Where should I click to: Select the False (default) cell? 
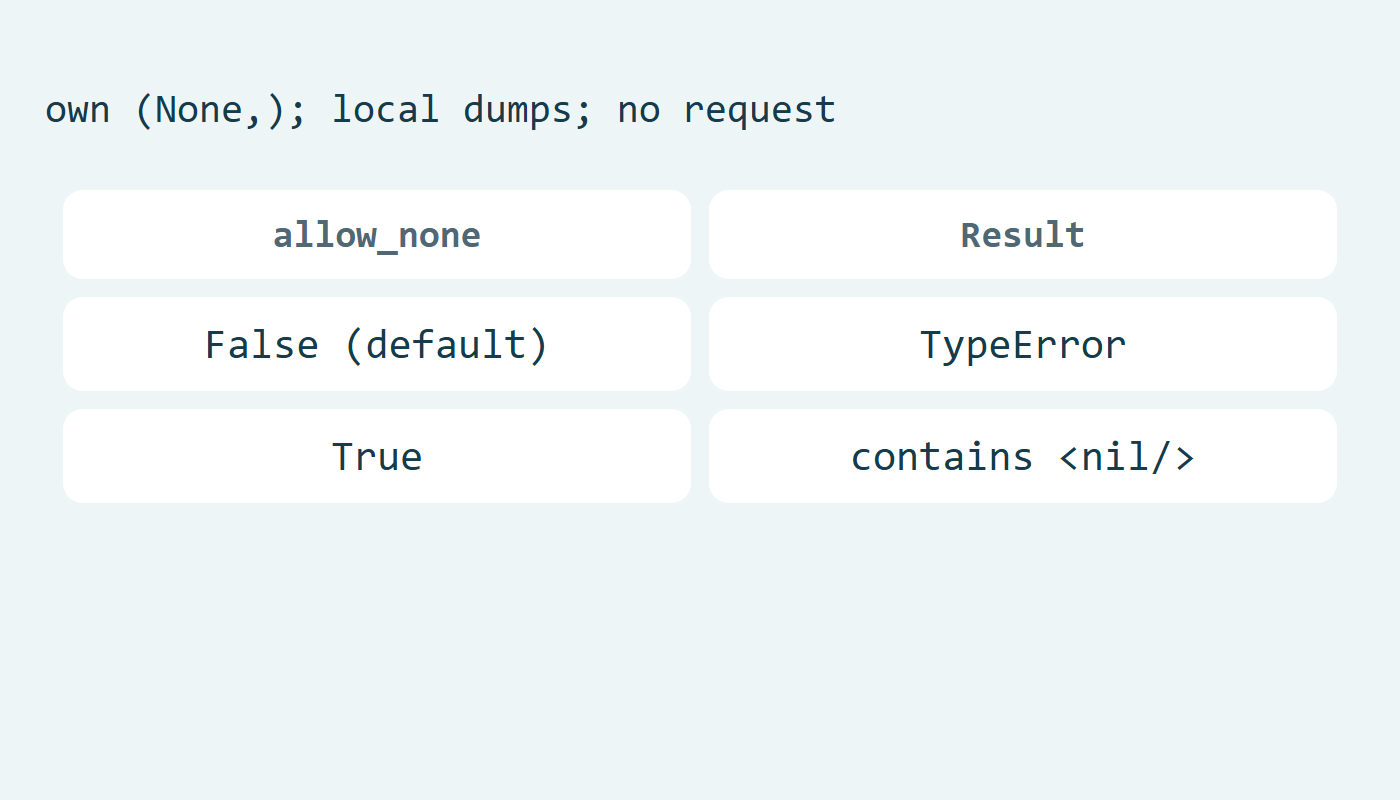(377, 344)
